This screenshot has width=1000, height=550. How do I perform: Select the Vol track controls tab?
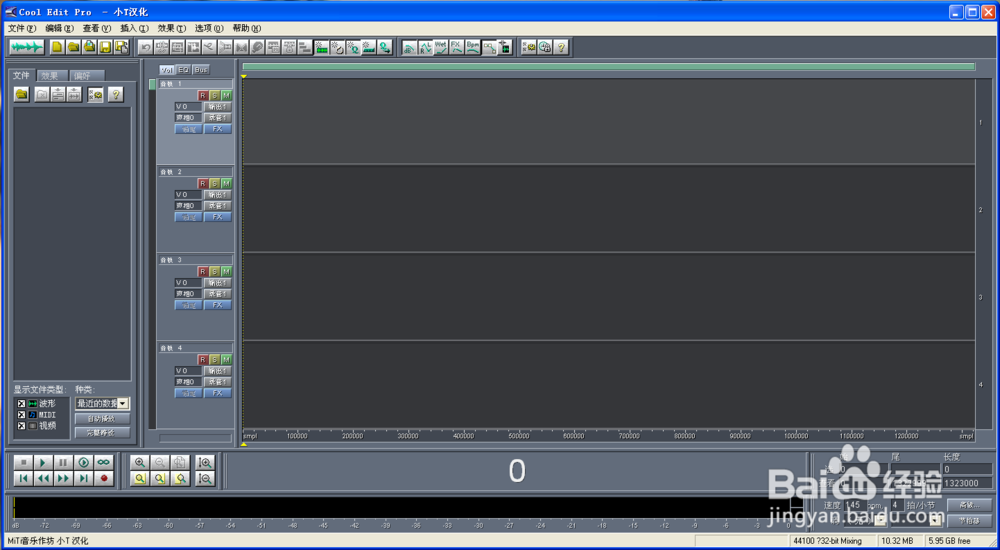[166, 70]
